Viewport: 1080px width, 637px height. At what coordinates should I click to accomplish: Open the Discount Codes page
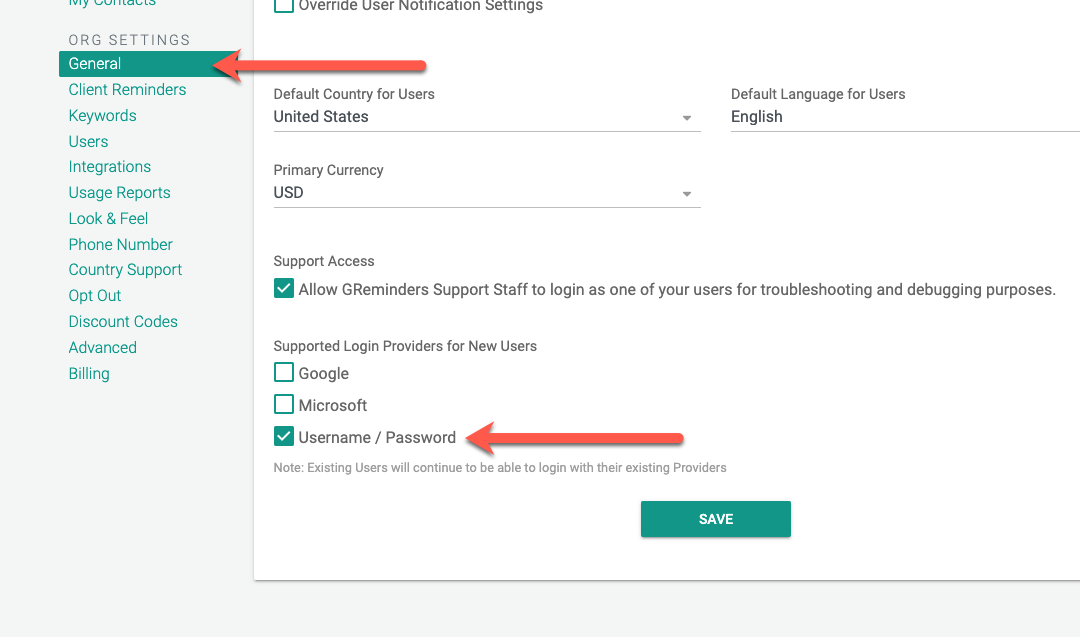[x=123, y=321]
